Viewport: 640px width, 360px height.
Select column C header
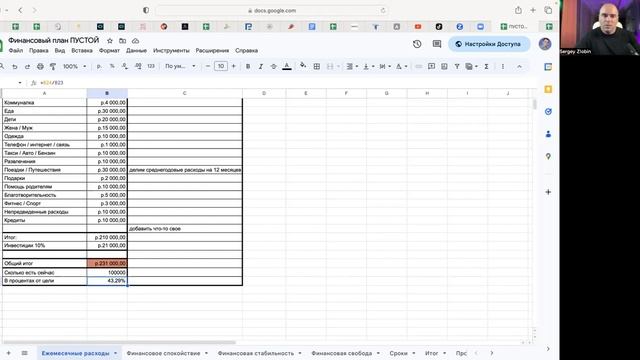tap(184, 93)
